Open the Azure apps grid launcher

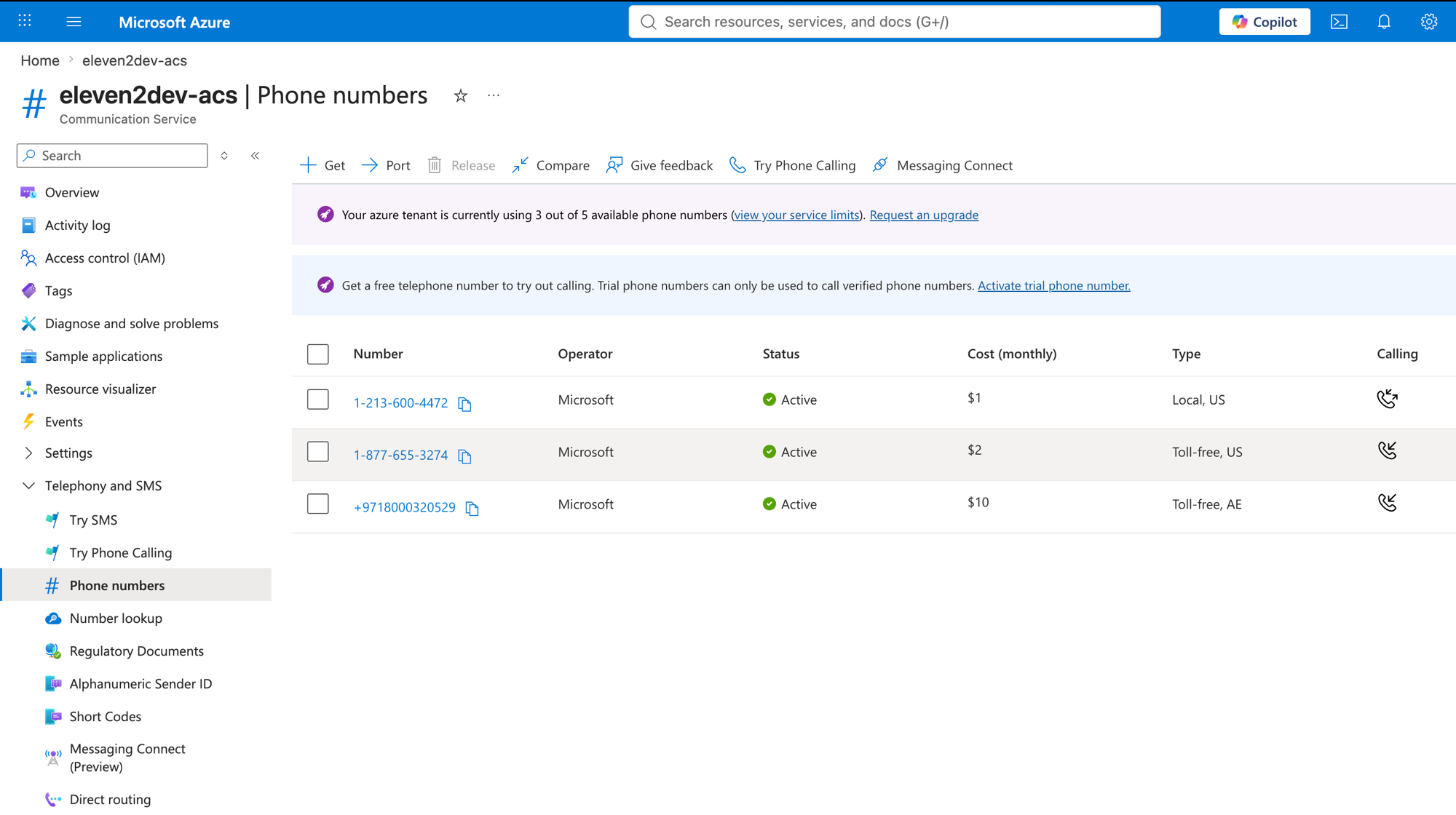point(25,21)
